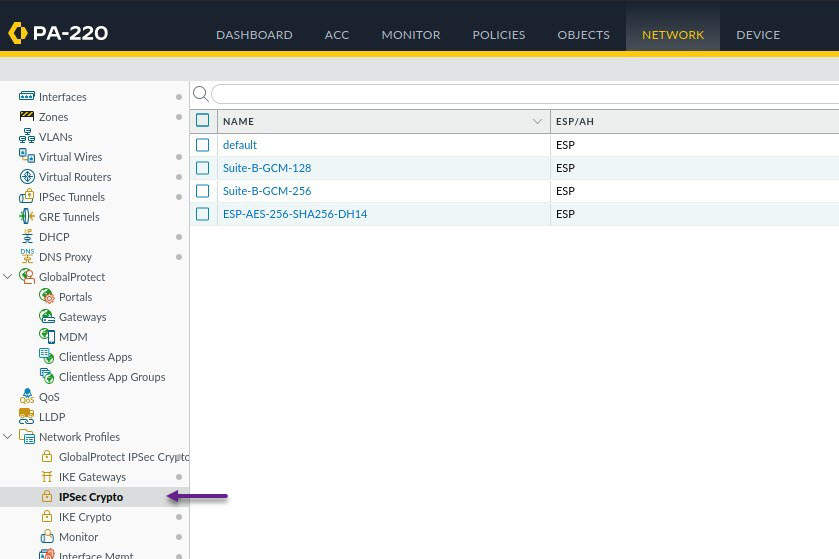Select the LLDP icon
The width and height of the screenshot is (839, 559).
27,416
